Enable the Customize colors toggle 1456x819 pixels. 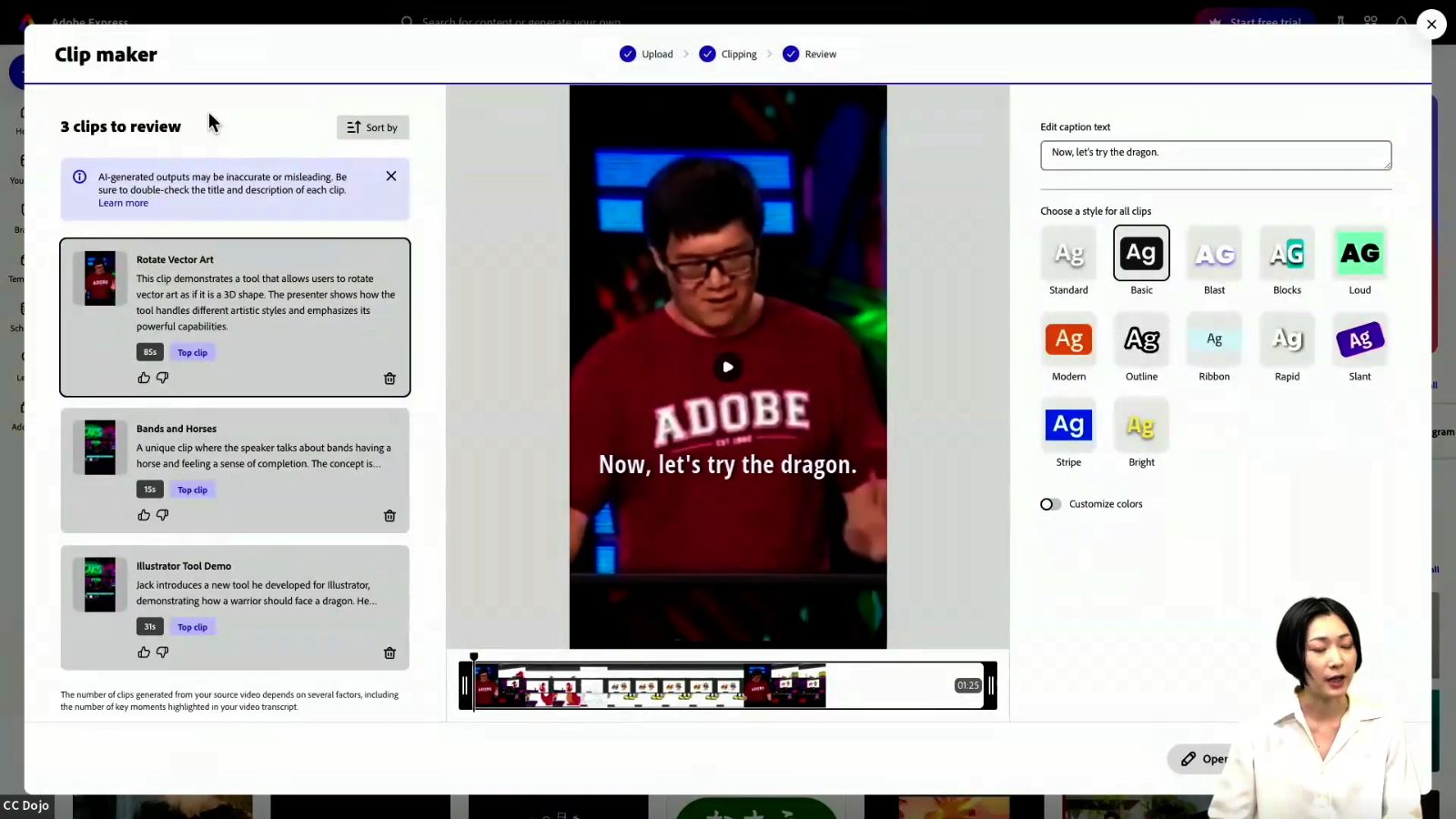click(x=1051, y=504)
